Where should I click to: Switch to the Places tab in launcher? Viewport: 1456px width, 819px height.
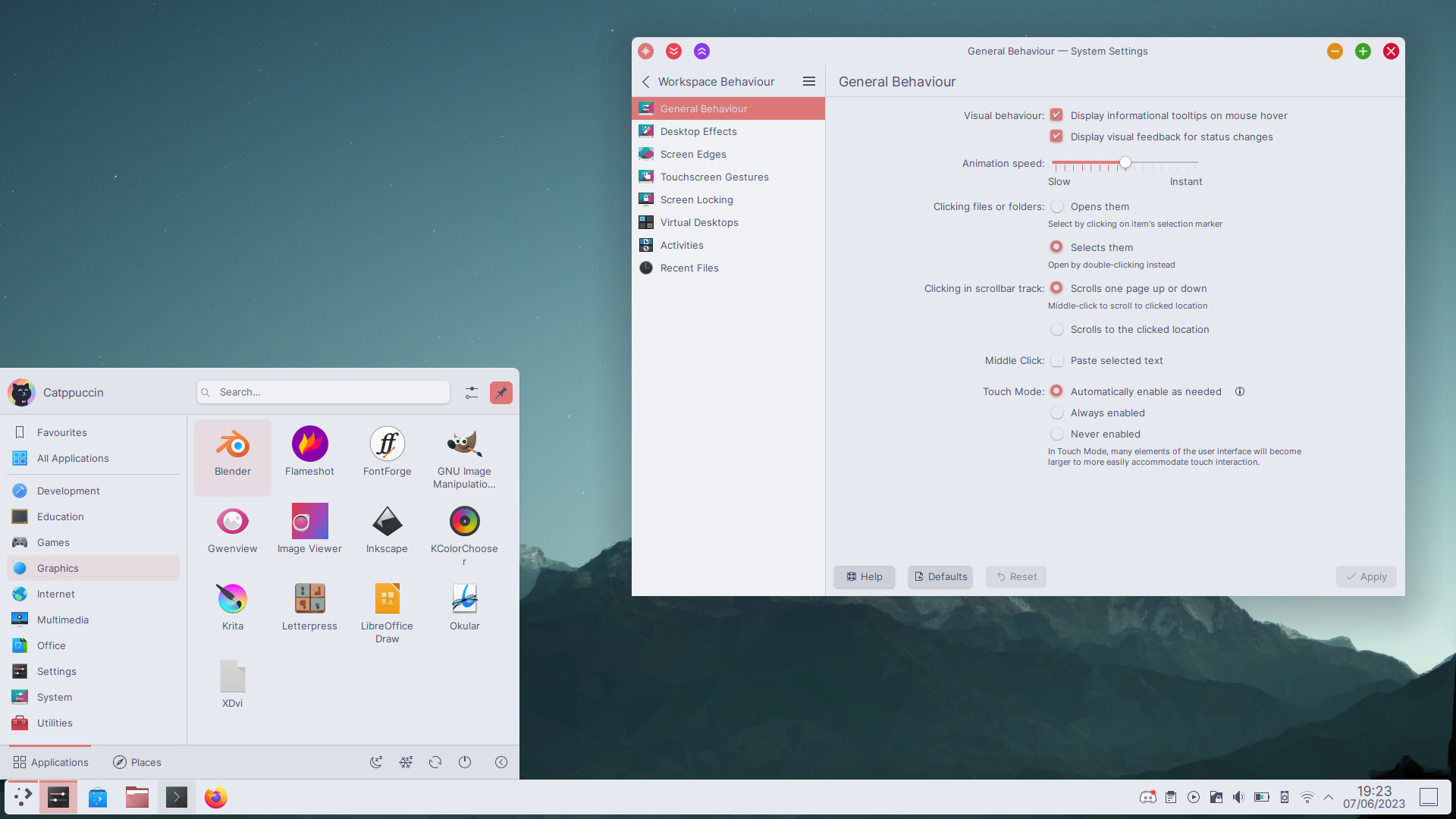[x=137, y=762]
